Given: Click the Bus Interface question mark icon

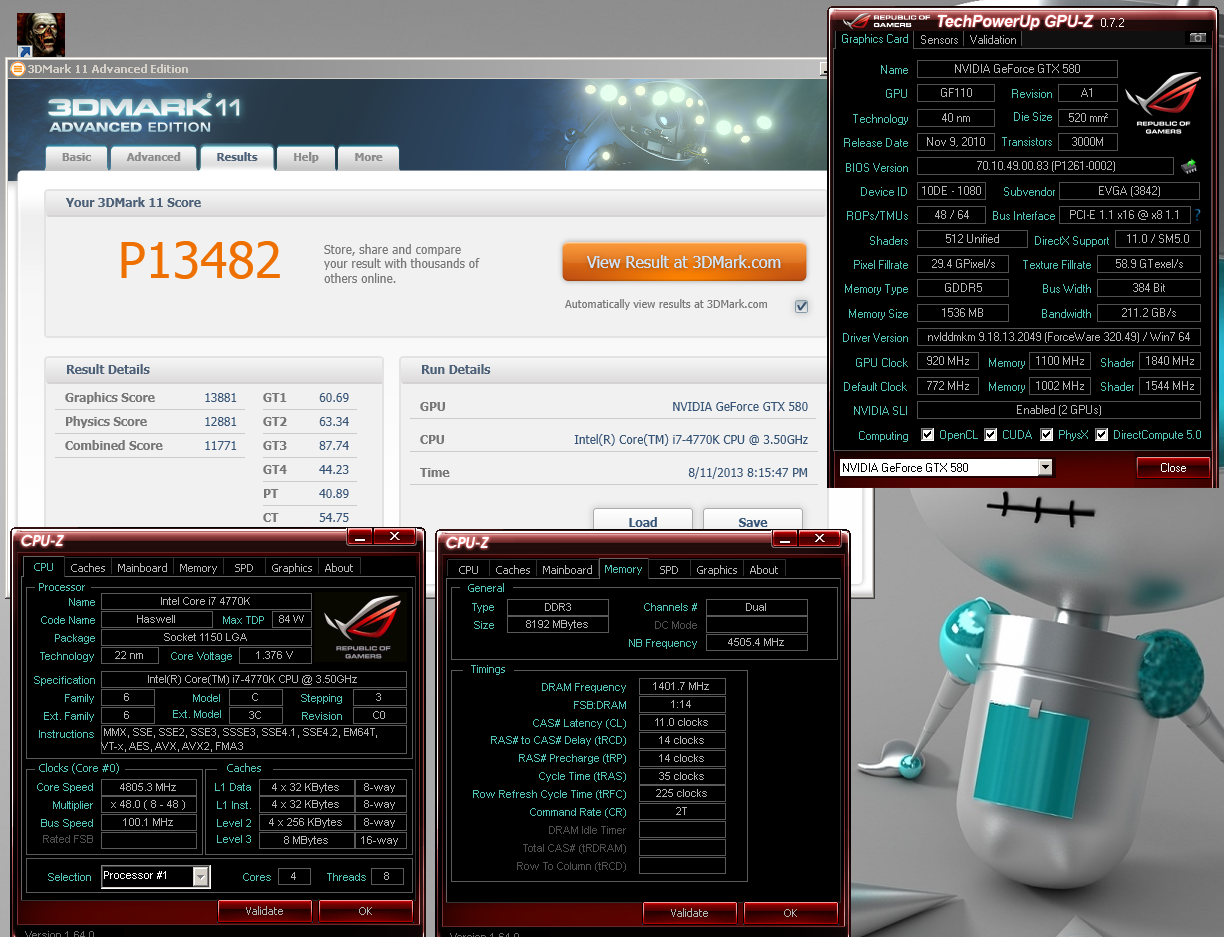Looking at the screenshot, I should [x=1197, y=215].
